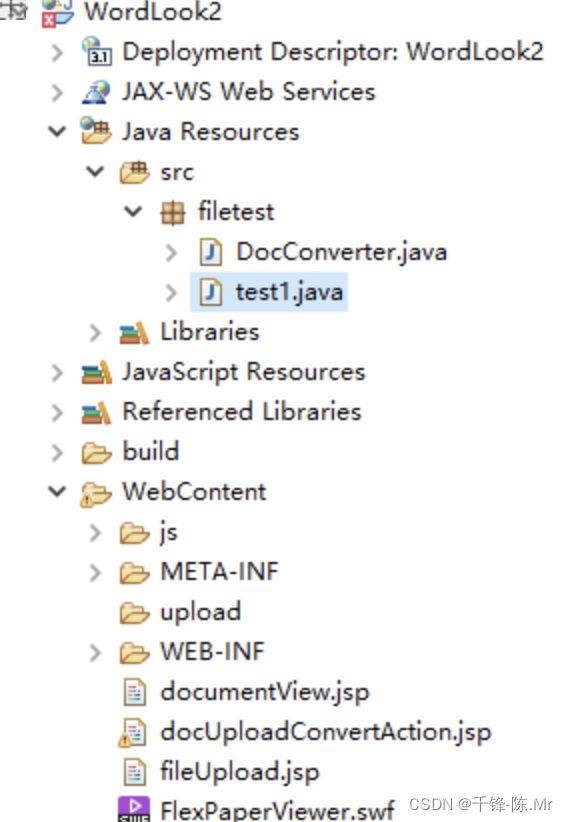
Task: Select documentView.jsp file
Action: [x=265, y=692]
